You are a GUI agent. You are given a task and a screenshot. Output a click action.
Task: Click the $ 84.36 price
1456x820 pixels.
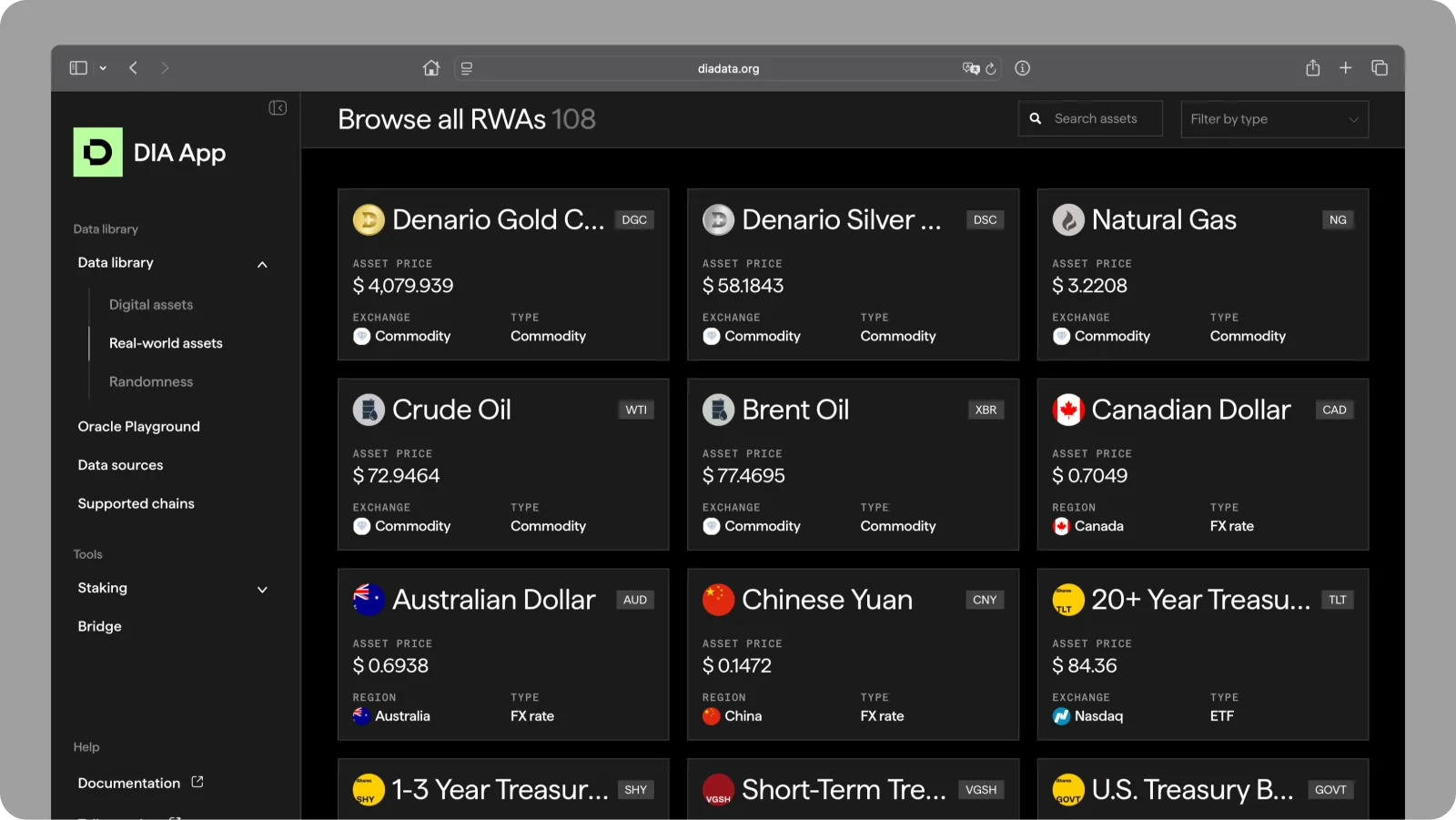coord(1085,666)
